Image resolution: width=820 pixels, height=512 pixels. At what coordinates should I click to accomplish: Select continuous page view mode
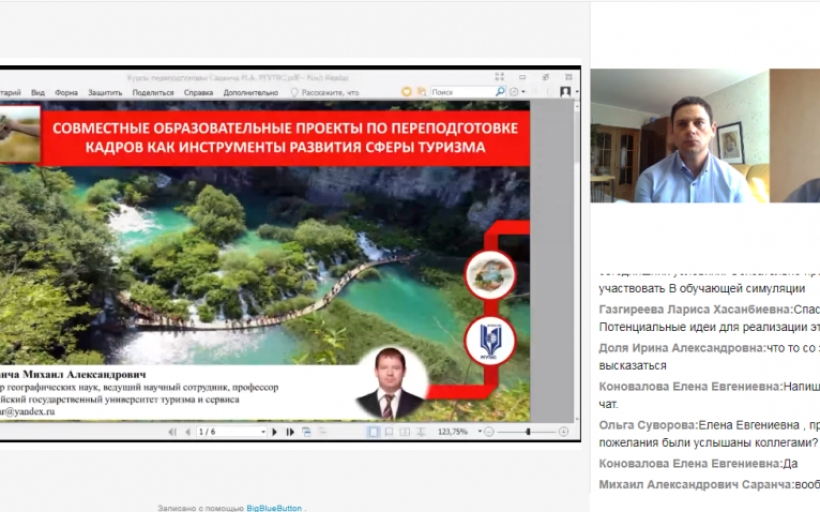click(389, 432)
